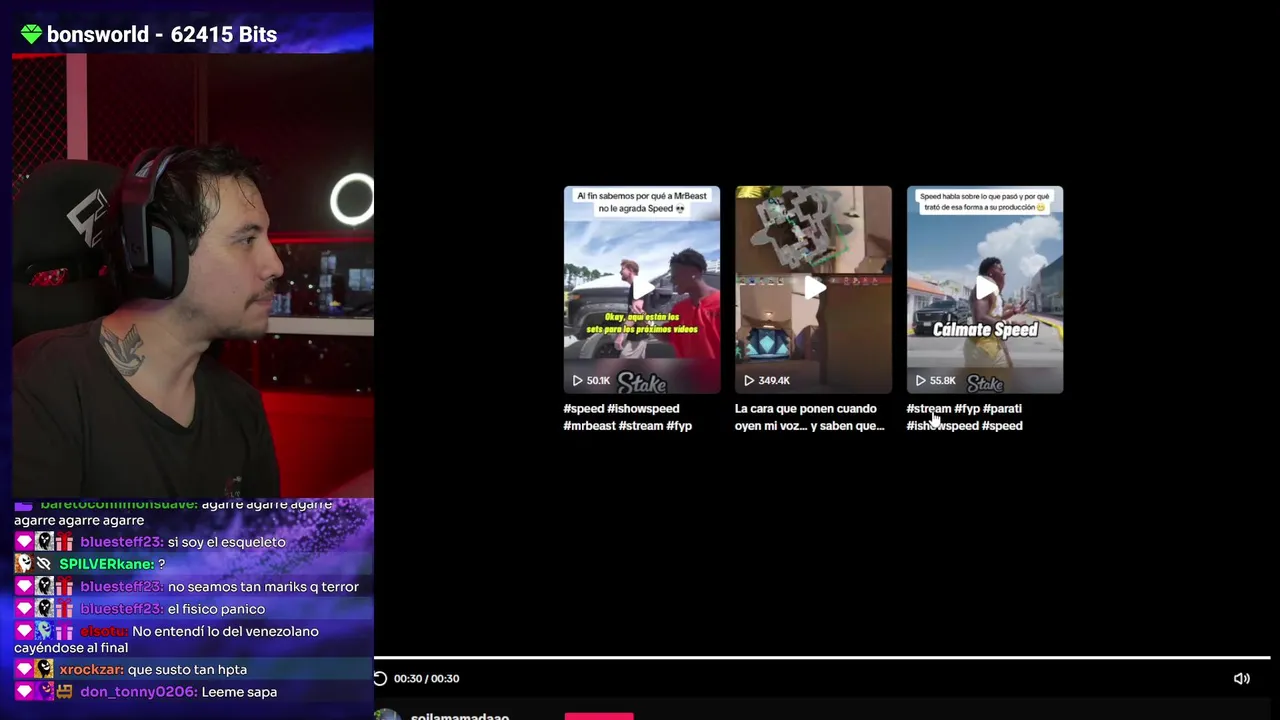The height and width of the screenshot is (720, 1280).
Task: Open the 349.4K views video thumbnail
Action: pos(813,289)
